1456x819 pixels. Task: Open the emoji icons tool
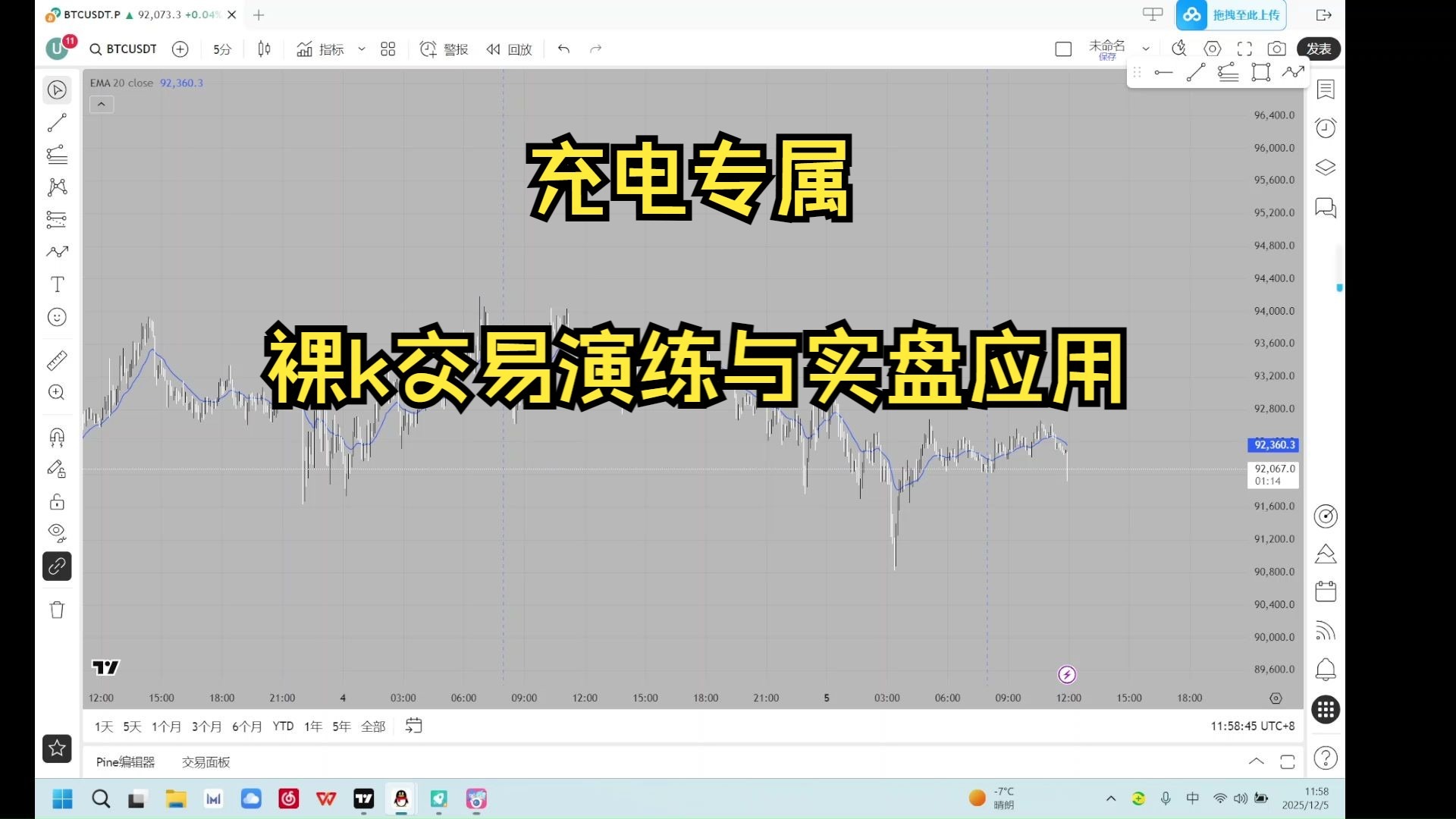[57, 317]
